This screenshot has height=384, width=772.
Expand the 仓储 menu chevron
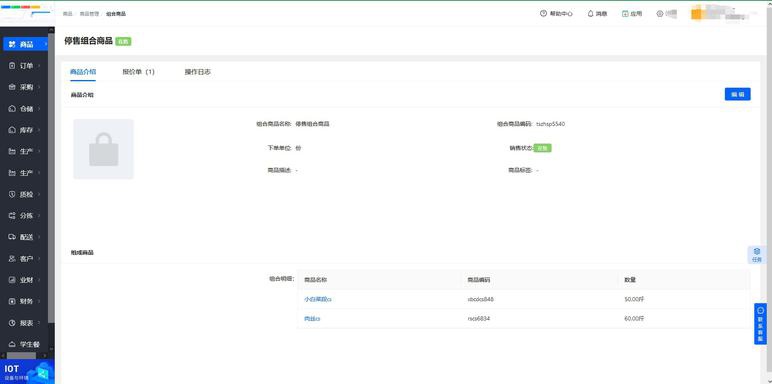39,109
